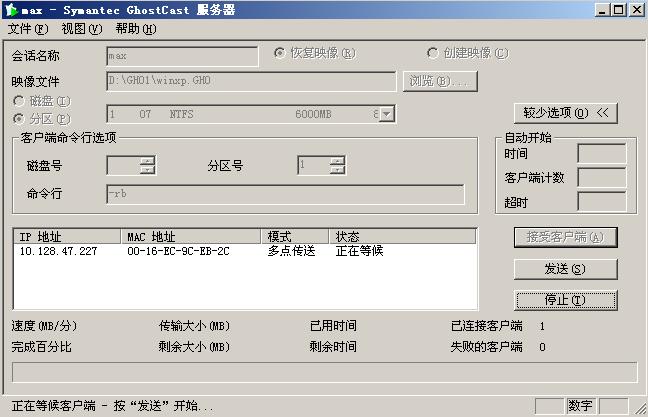Image resolution: width=648 pixels, height=417 pixels.
Task: Click the 数字 status bar indicator
Action: 580,406
